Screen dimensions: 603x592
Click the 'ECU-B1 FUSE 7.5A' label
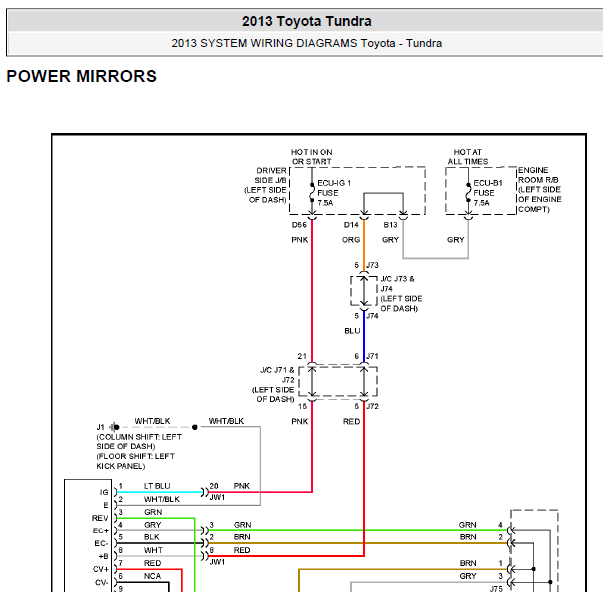(x=488, y=193)
